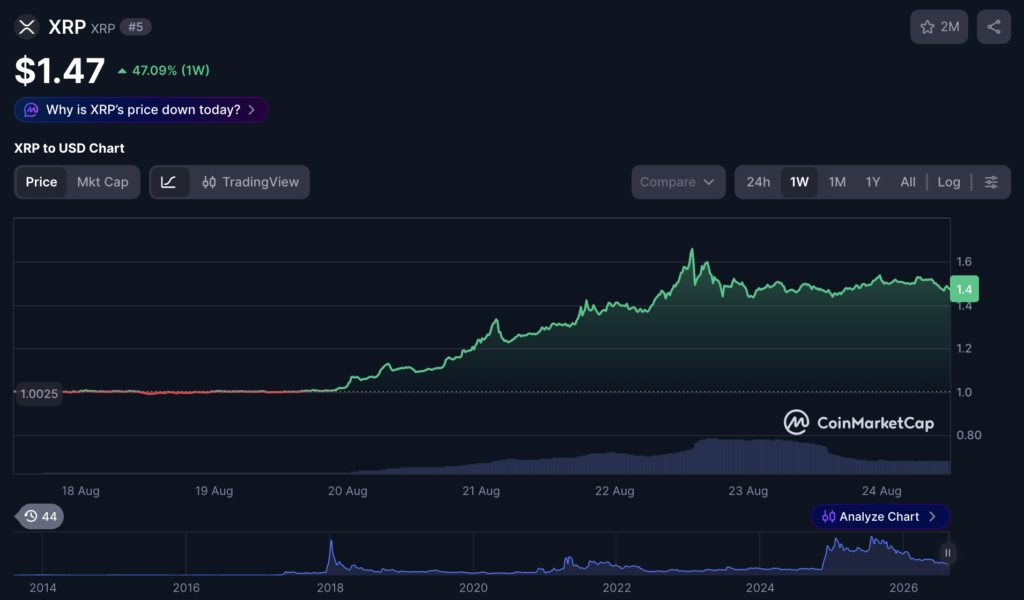Set chart range to 1W
1024x600 pixels.
799,182
